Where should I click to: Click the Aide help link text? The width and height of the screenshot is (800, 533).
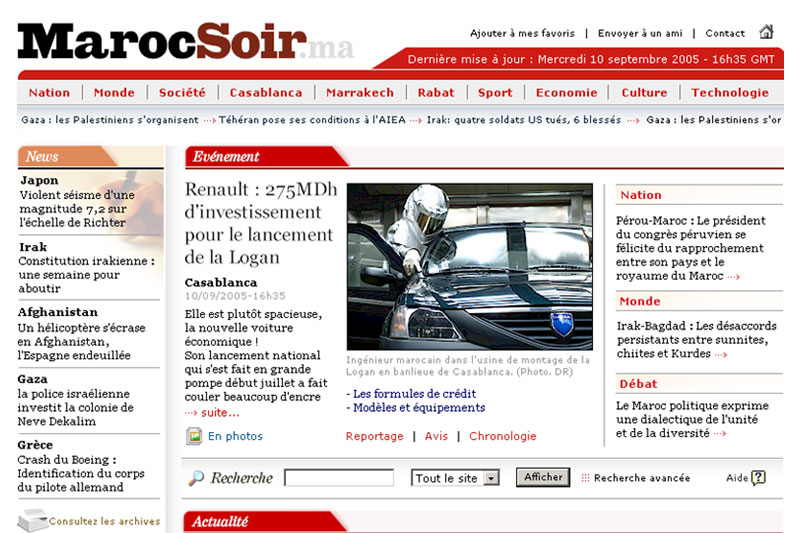[737, 478]
